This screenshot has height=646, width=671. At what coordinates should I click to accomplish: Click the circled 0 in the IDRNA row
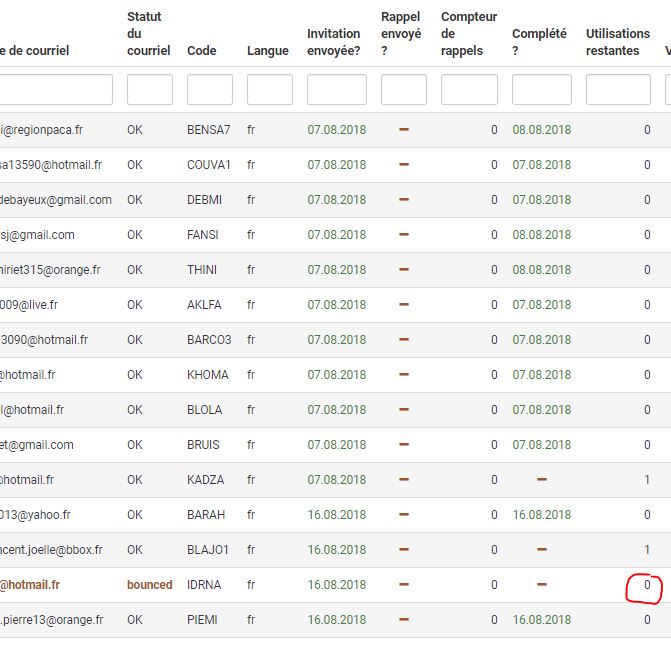(647, 586)
